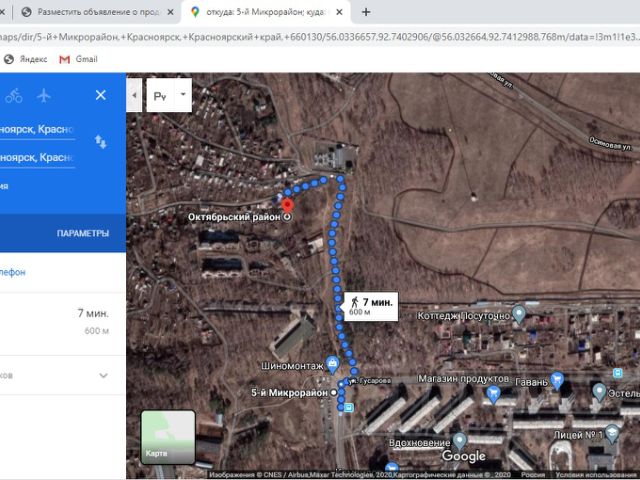This screenshot has width=640, height=480.
Task: Select the flight travel mode icon
Action: tap(43, 96)
